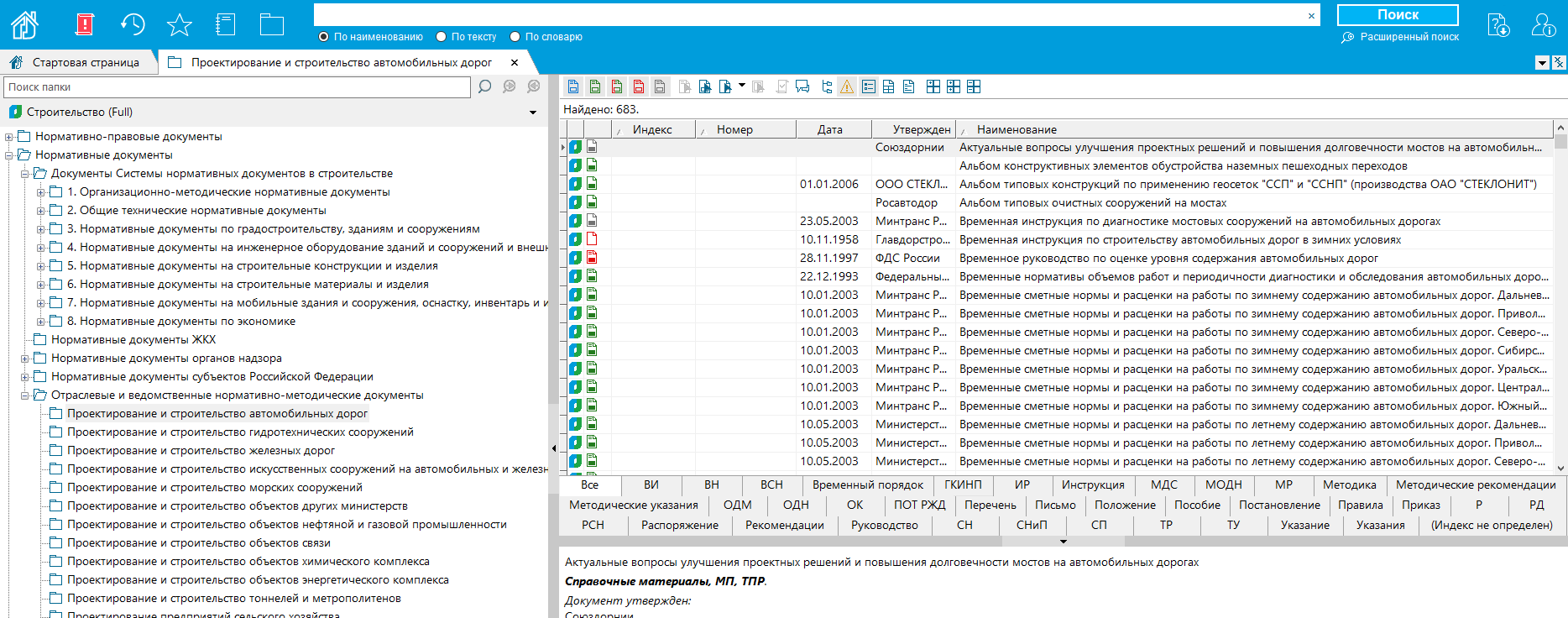
Task: Click the red alert document icon
Action: (85, 24)
